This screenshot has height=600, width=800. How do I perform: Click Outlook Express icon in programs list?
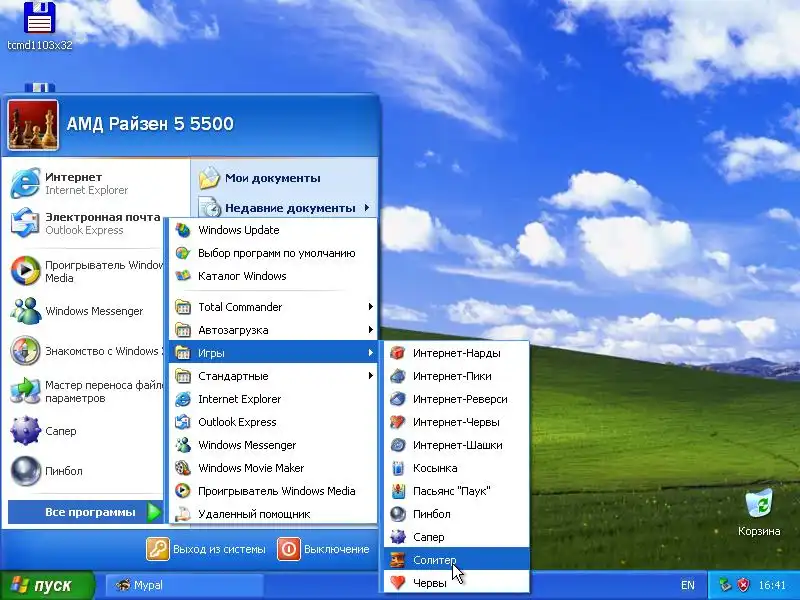click(183, 422)
